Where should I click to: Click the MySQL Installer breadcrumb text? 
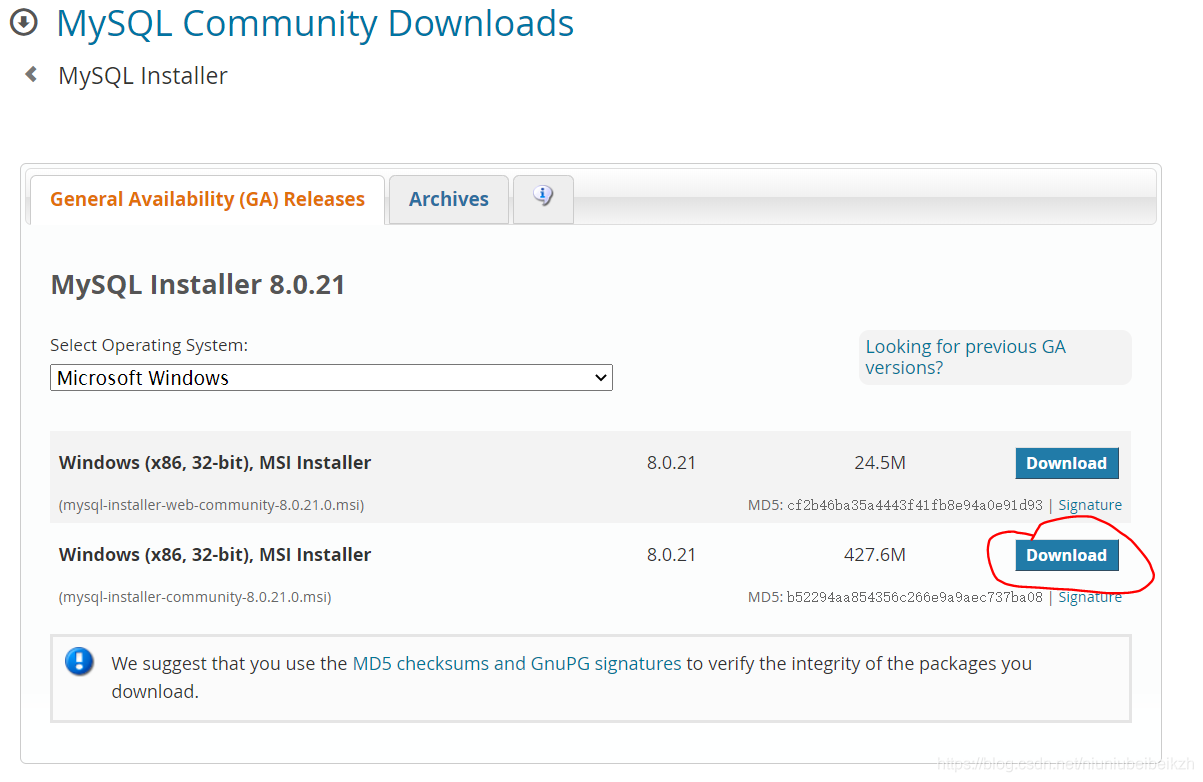pos(143,76)
